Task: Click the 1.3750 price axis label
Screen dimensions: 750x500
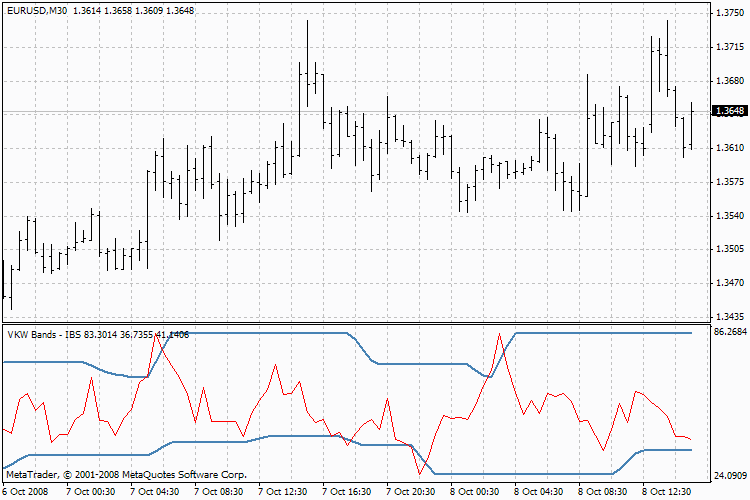Action: pos(730,13)
